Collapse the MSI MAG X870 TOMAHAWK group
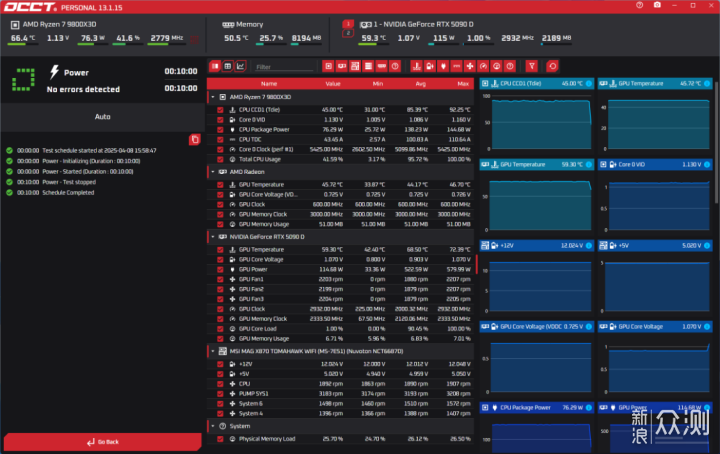The height and width of the screenshot is (454, 720). coord(213,352)
